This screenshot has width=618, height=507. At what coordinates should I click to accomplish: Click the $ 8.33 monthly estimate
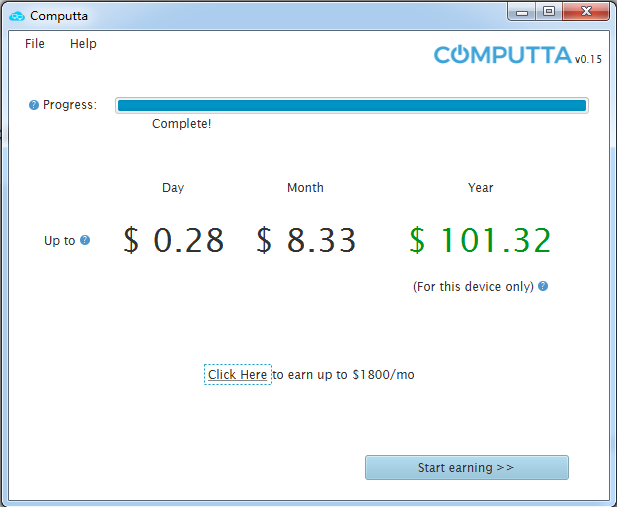coord(306,240)
